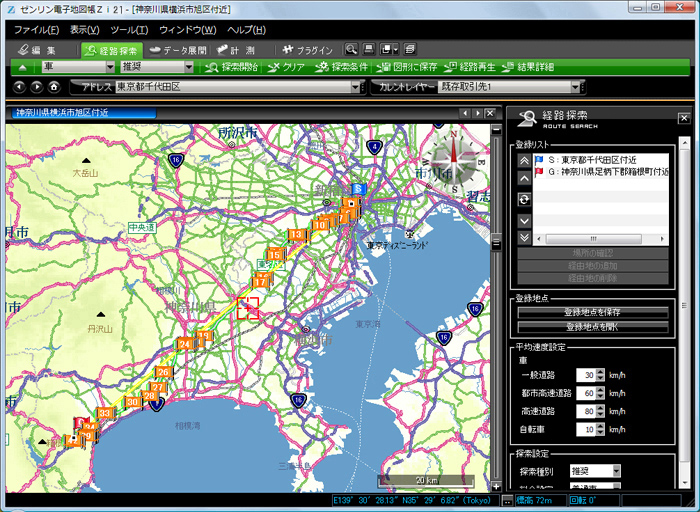Start route search with 探索開始
The height and width of the screenshot is (512, 700).
coord(231,67)
